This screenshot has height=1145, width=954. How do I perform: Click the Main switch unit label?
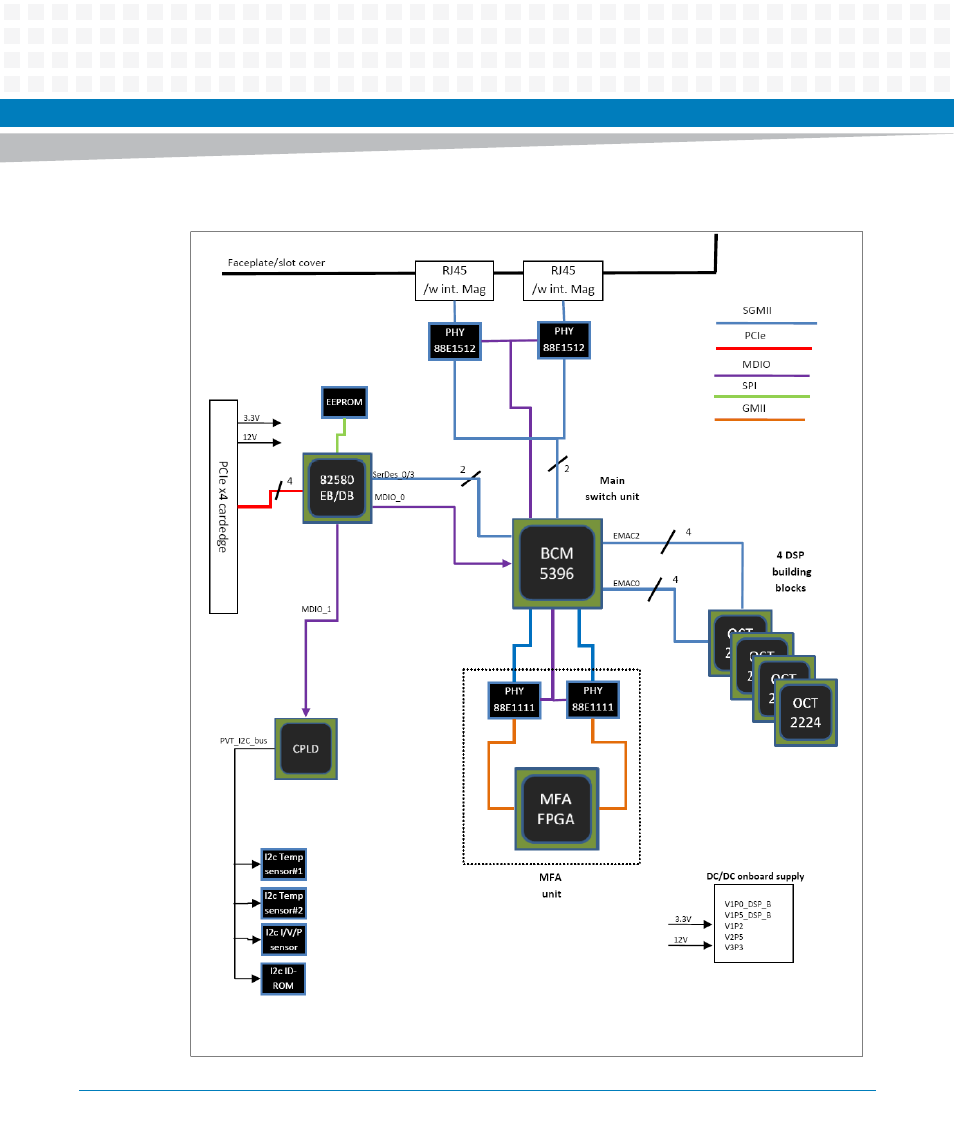[612, 489]
